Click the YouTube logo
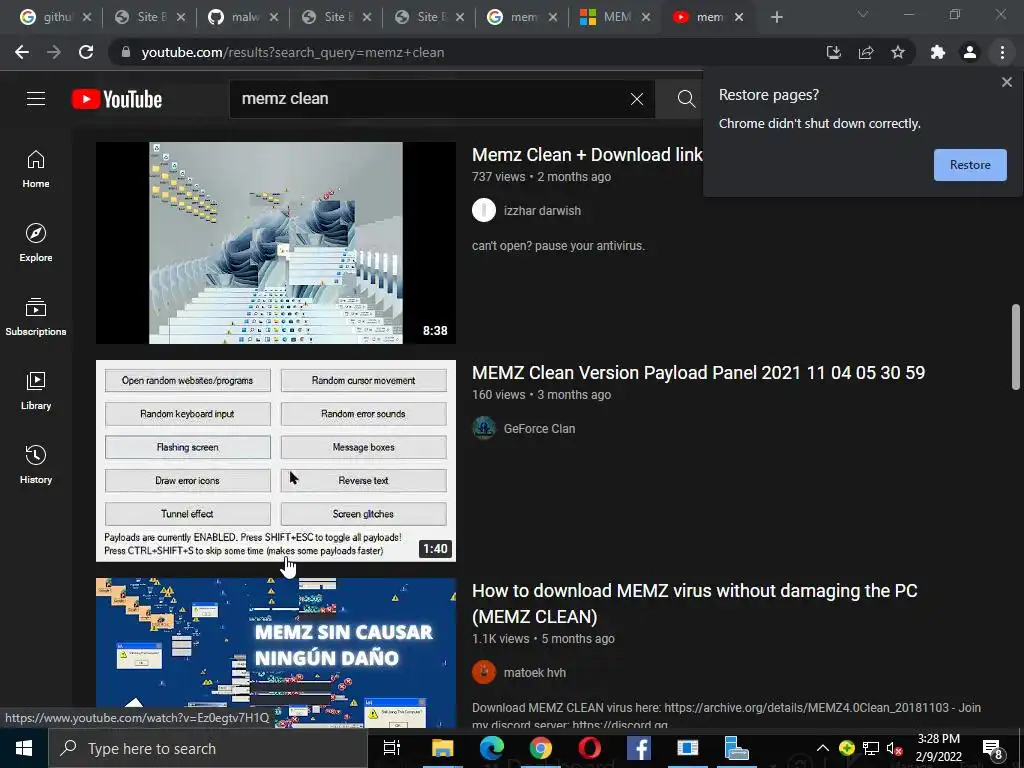This screenshot has width=1024, height=768. point(117,99)
